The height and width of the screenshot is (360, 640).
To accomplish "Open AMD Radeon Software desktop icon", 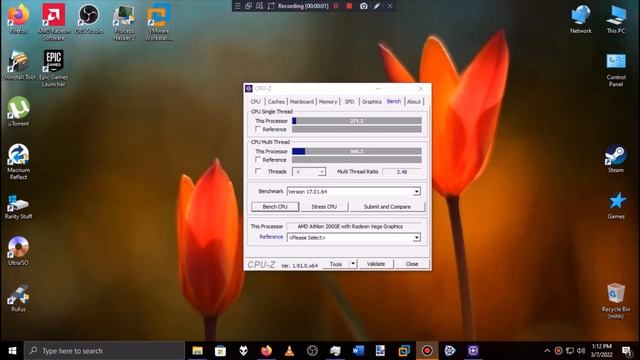I will point(53,21).
